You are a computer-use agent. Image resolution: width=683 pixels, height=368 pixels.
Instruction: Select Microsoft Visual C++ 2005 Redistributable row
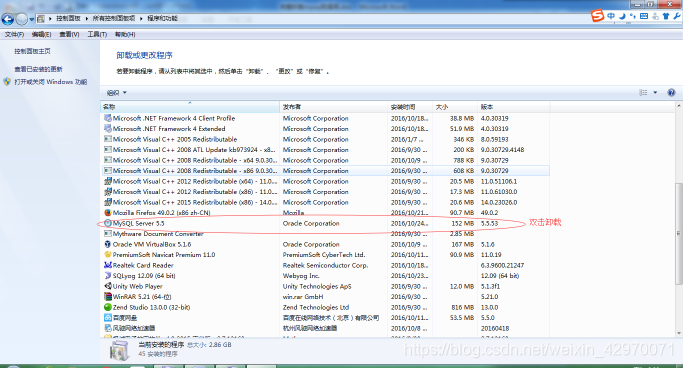click(x=325, y=139)
